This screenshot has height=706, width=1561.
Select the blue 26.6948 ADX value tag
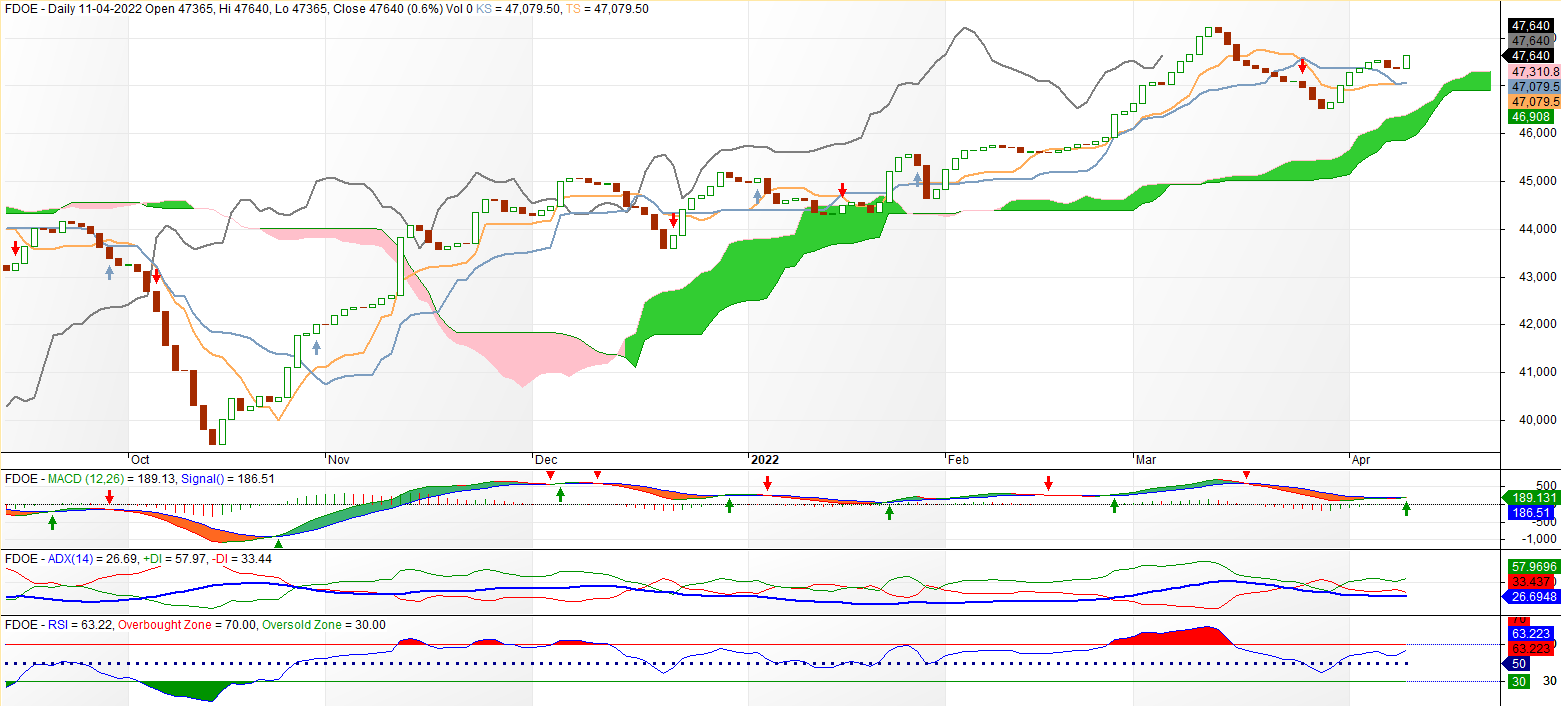[1533, 597]
